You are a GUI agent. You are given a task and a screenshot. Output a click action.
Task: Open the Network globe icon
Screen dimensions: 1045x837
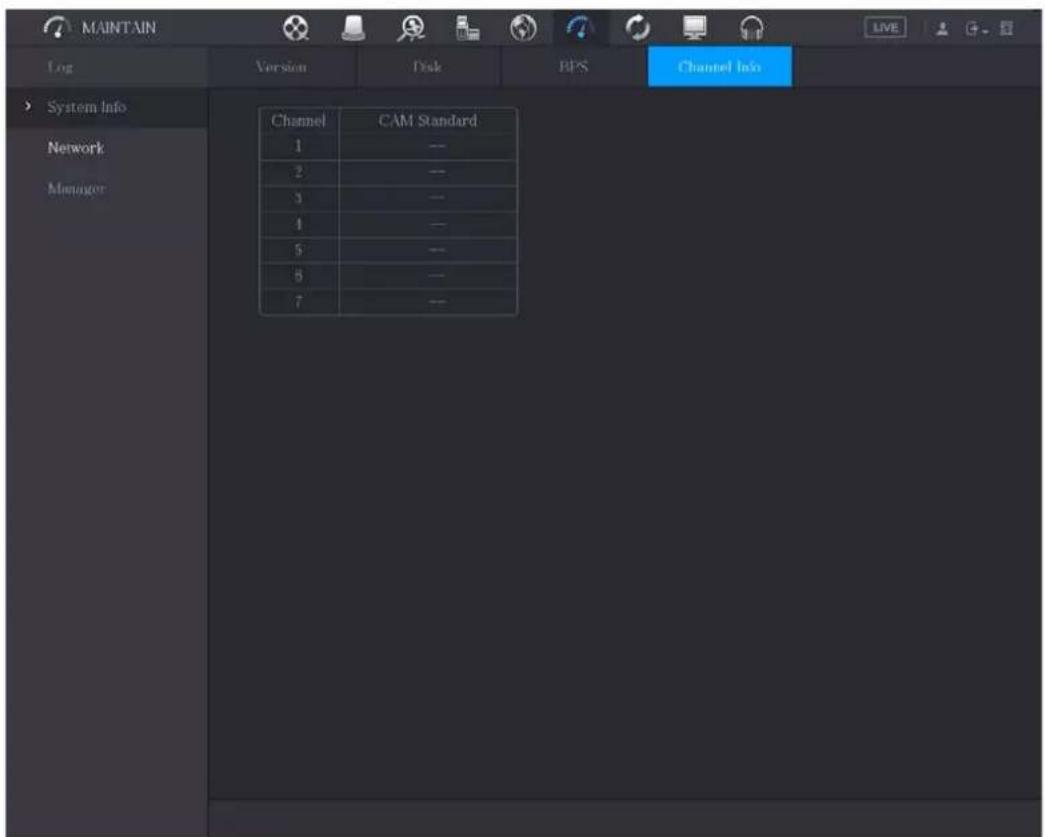pyautogui.click(x=523, y=28)
